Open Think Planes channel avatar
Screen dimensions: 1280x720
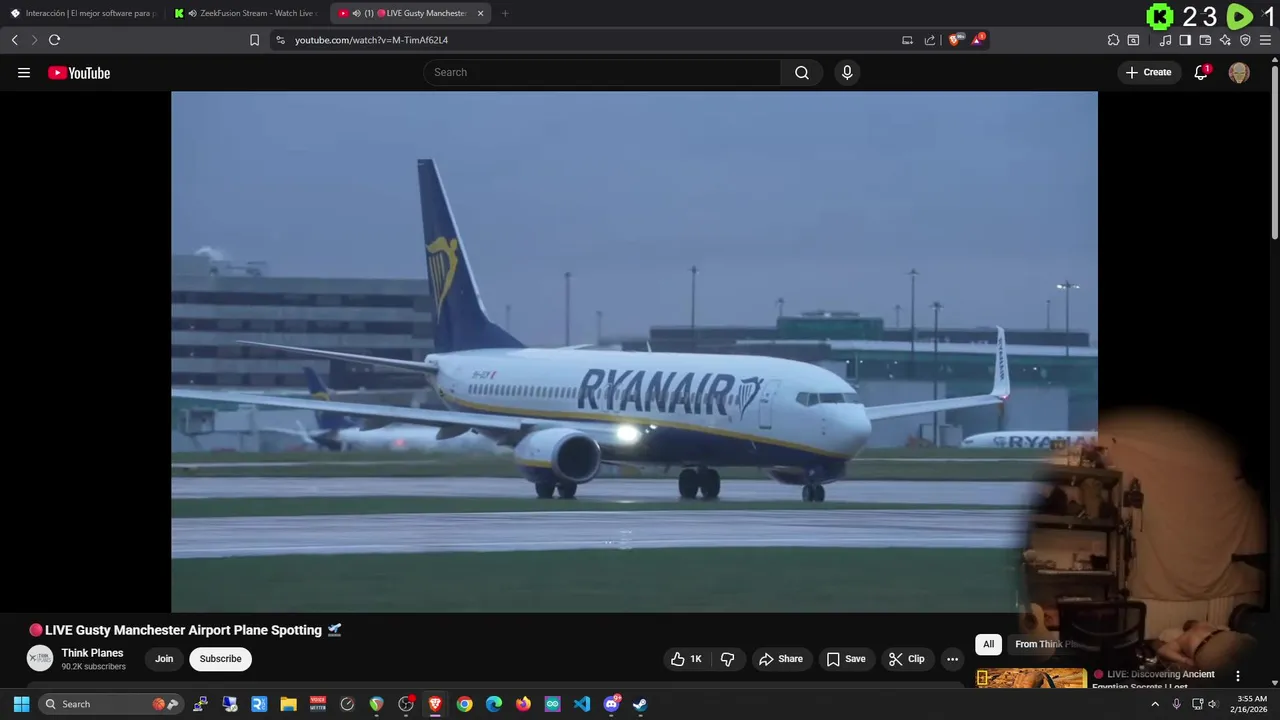39,658
